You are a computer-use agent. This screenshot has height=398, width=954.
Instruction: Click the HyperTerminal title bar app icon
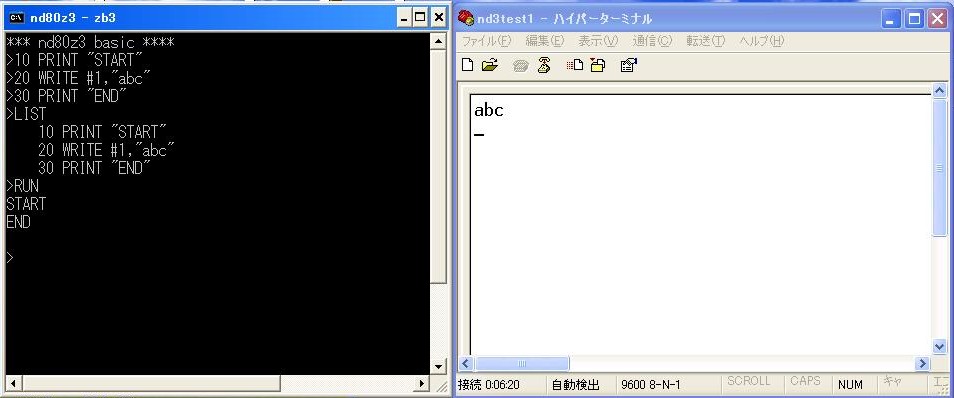click(x=466, y=18)
